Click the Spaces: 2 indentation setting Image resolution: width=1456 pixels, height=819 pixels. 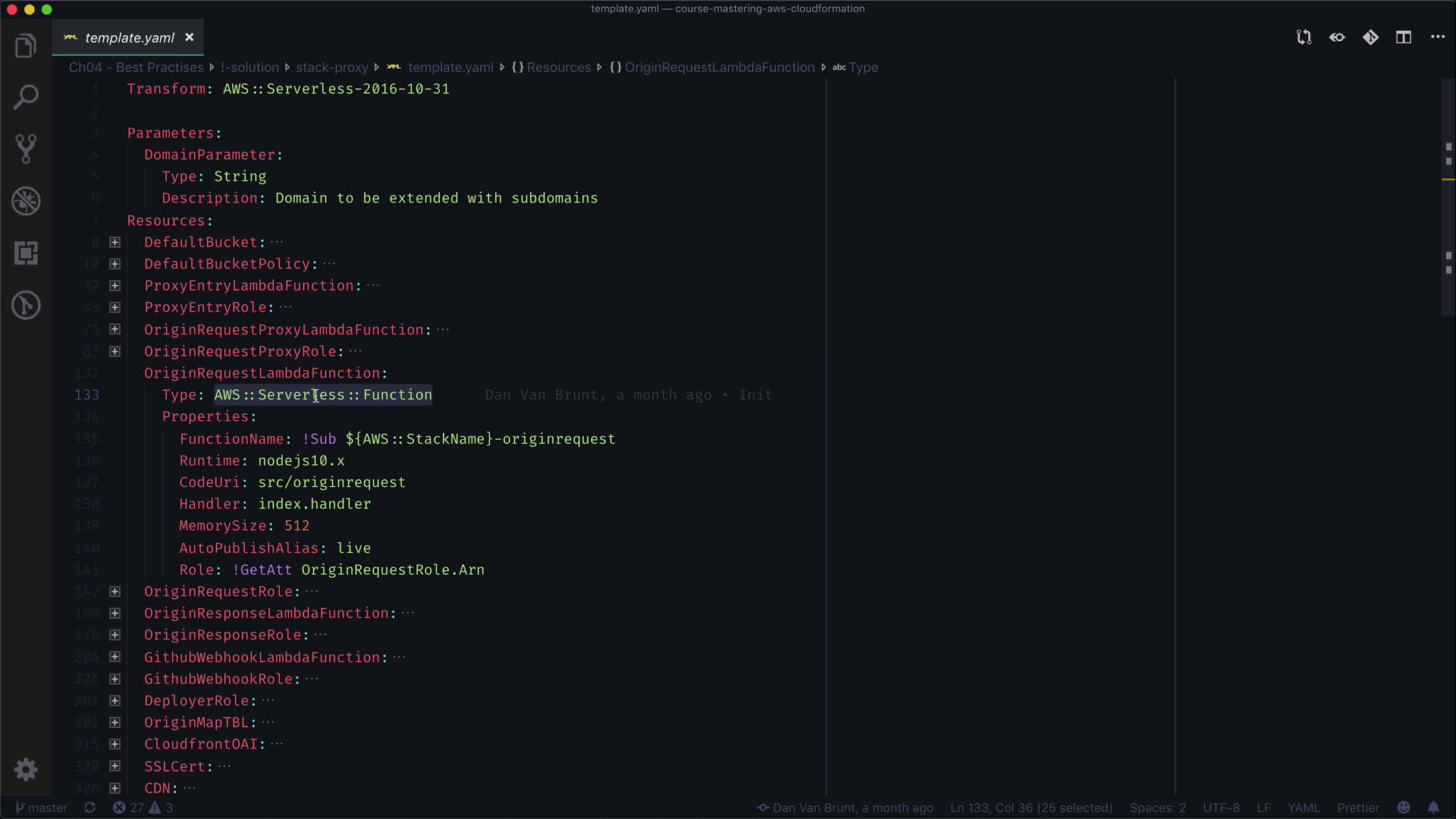coord(1157,808)
